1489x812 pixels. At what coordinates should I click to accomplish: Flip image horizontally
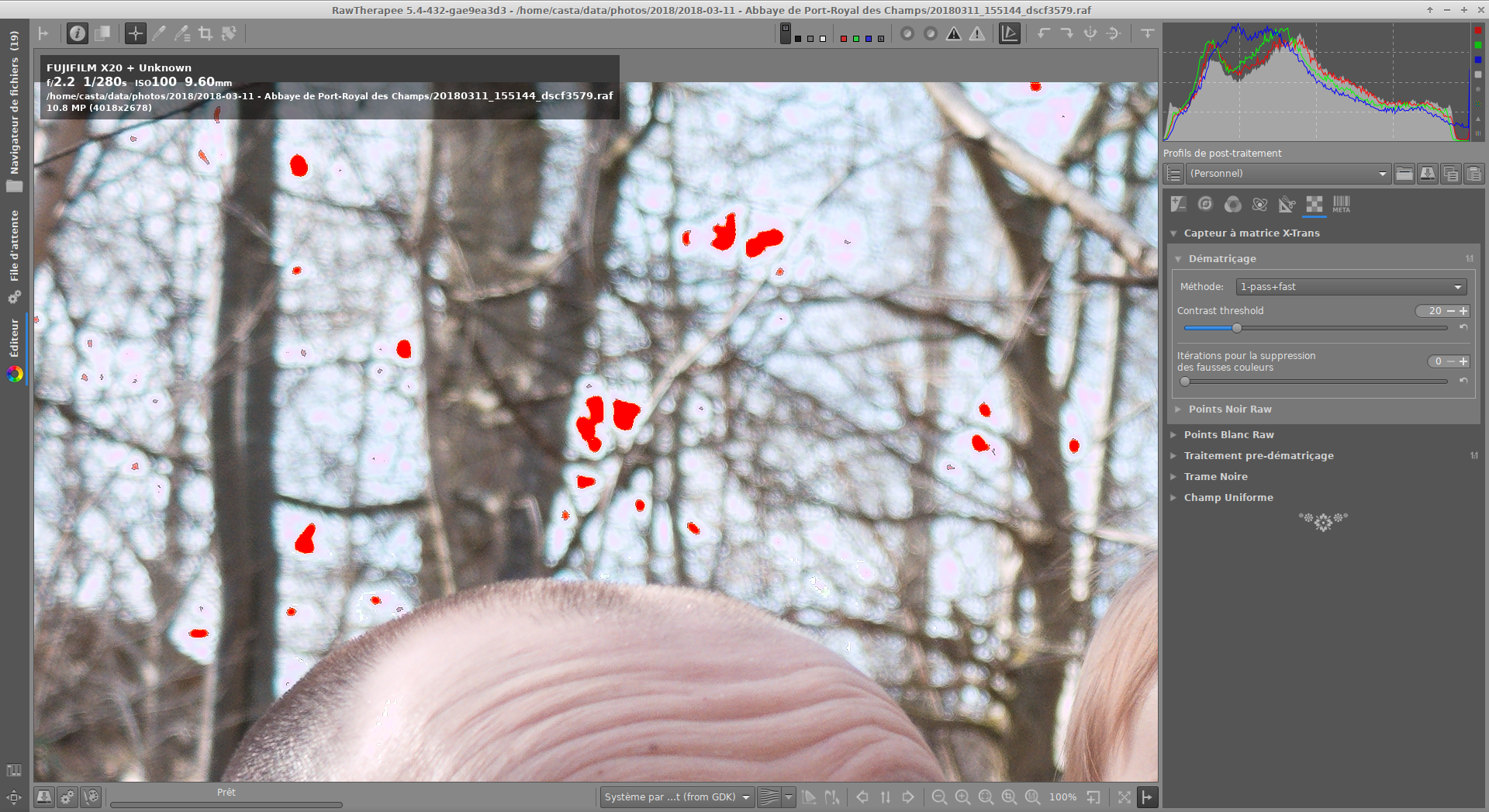click(1090, 33)
